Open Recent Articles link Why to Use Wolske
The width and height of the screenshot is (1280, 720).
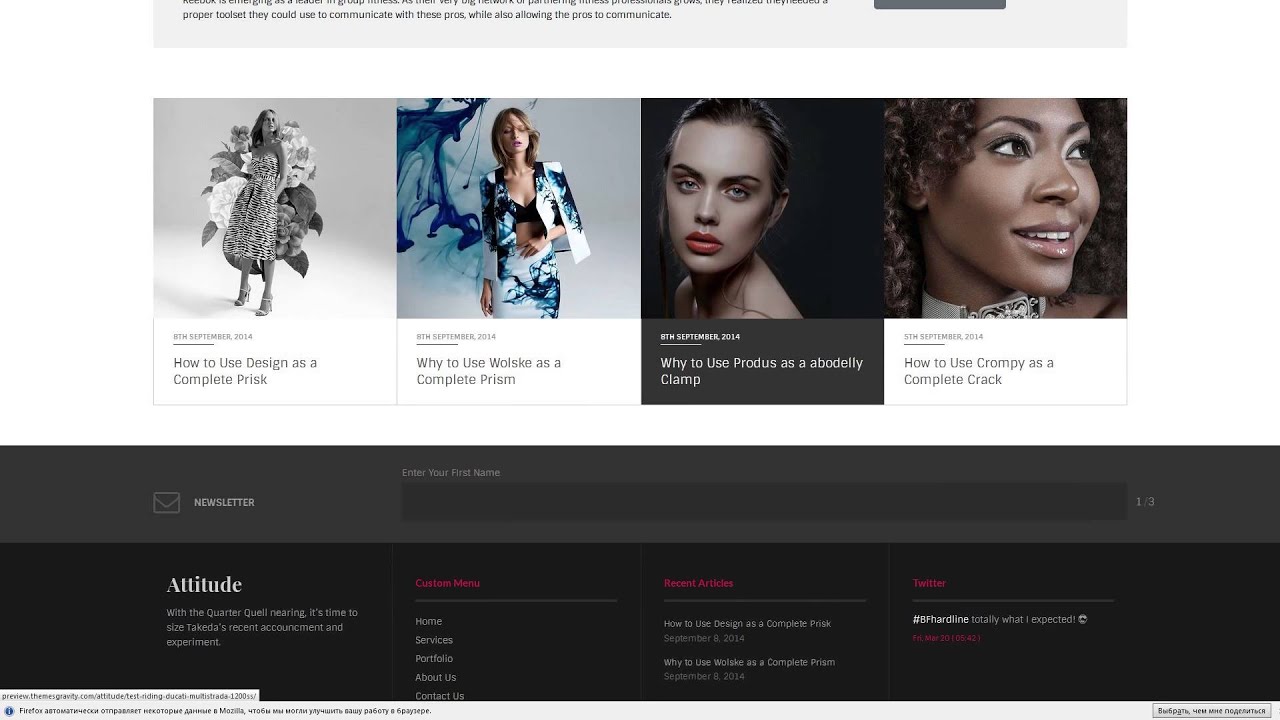749,662
